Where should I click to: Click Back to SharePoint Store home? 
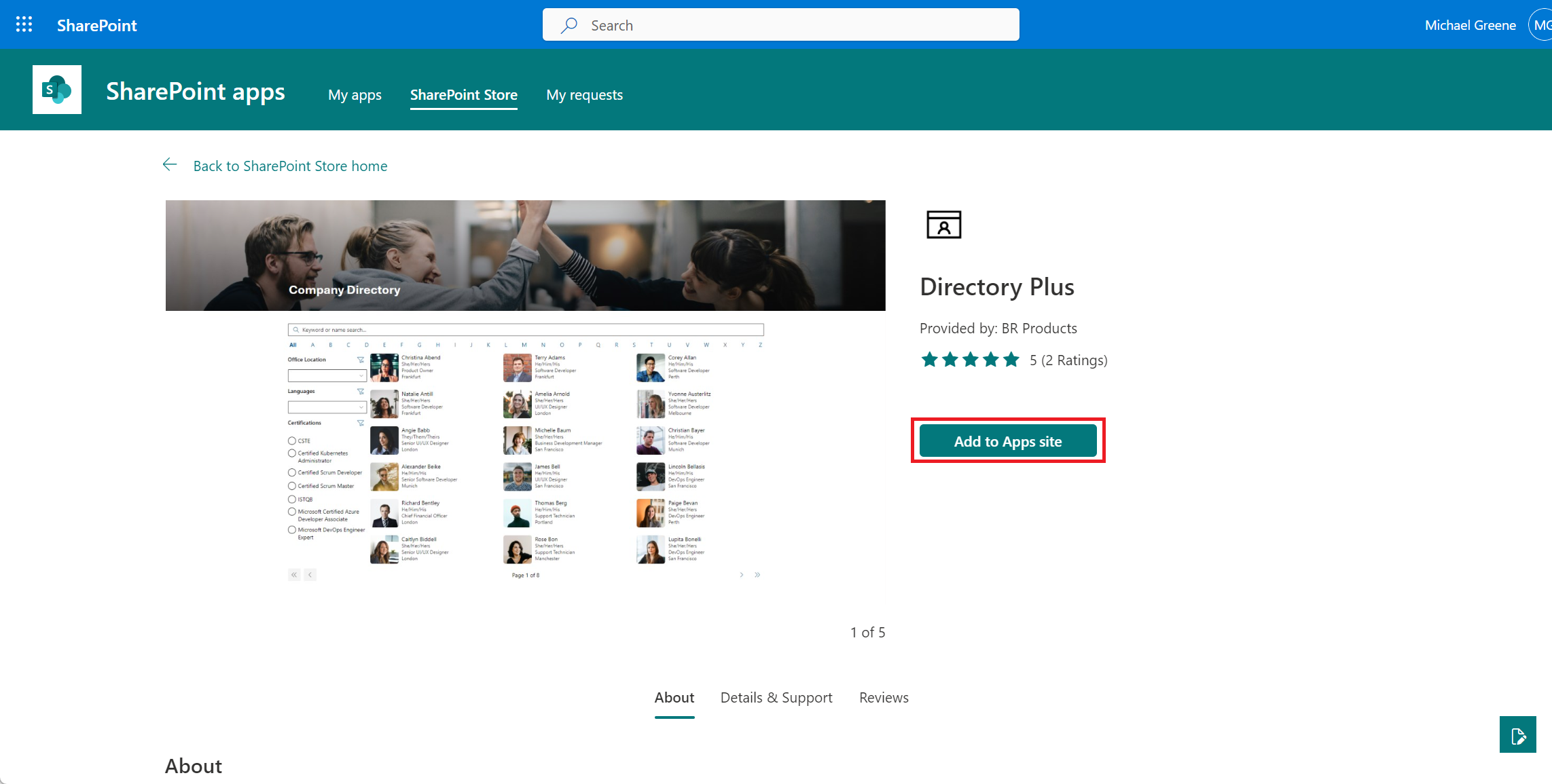click(x=290, y=166)
